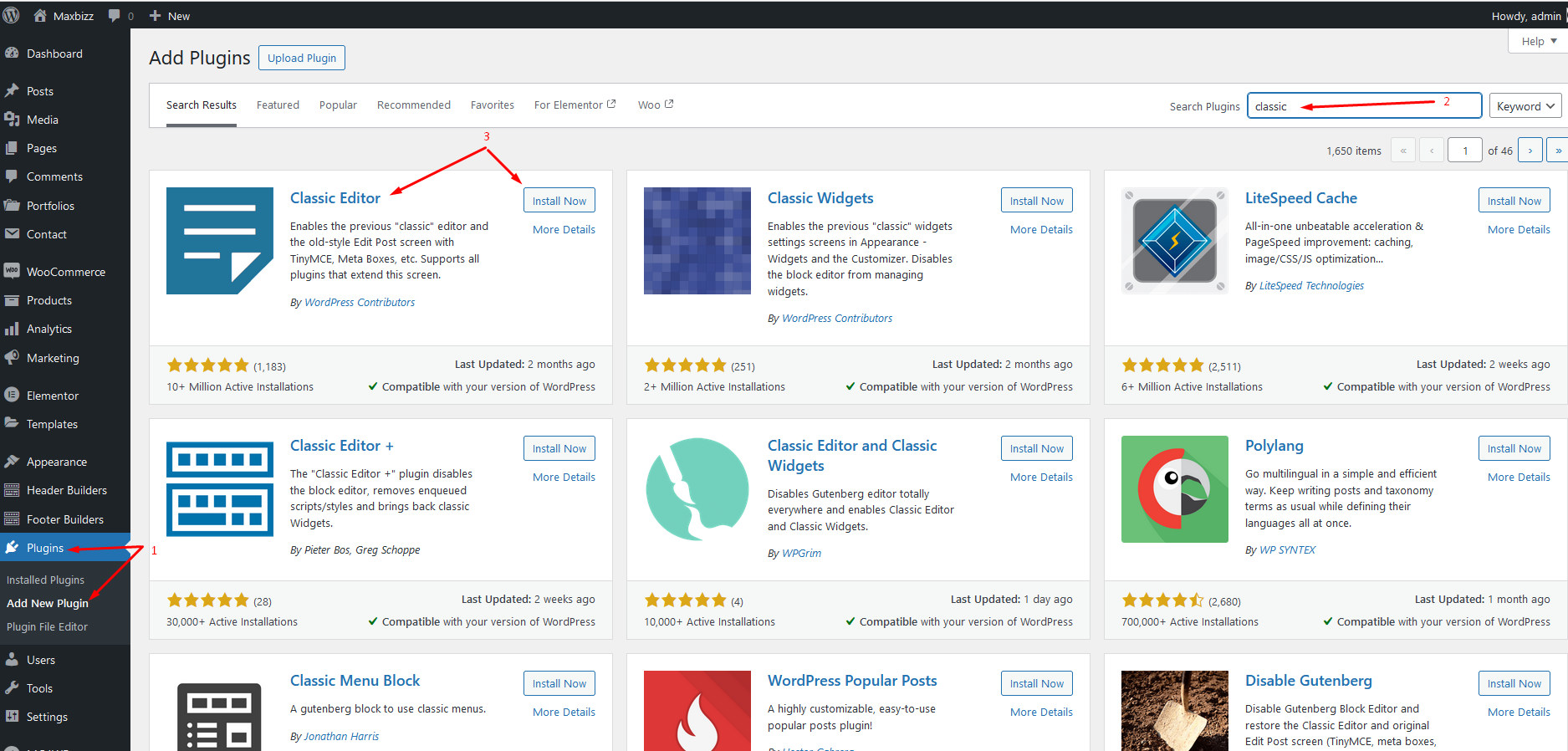The width and height of the screenshot is (1568, 751).
Task: Click the Users icon in sidebar
Action: point(12,660)
